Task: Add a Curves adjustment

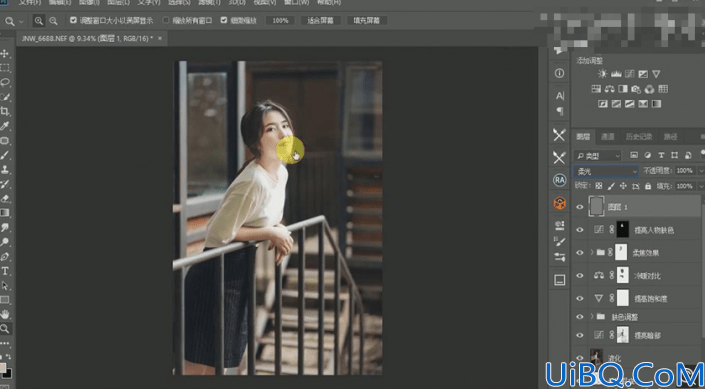Action: [x=629, y=74]
